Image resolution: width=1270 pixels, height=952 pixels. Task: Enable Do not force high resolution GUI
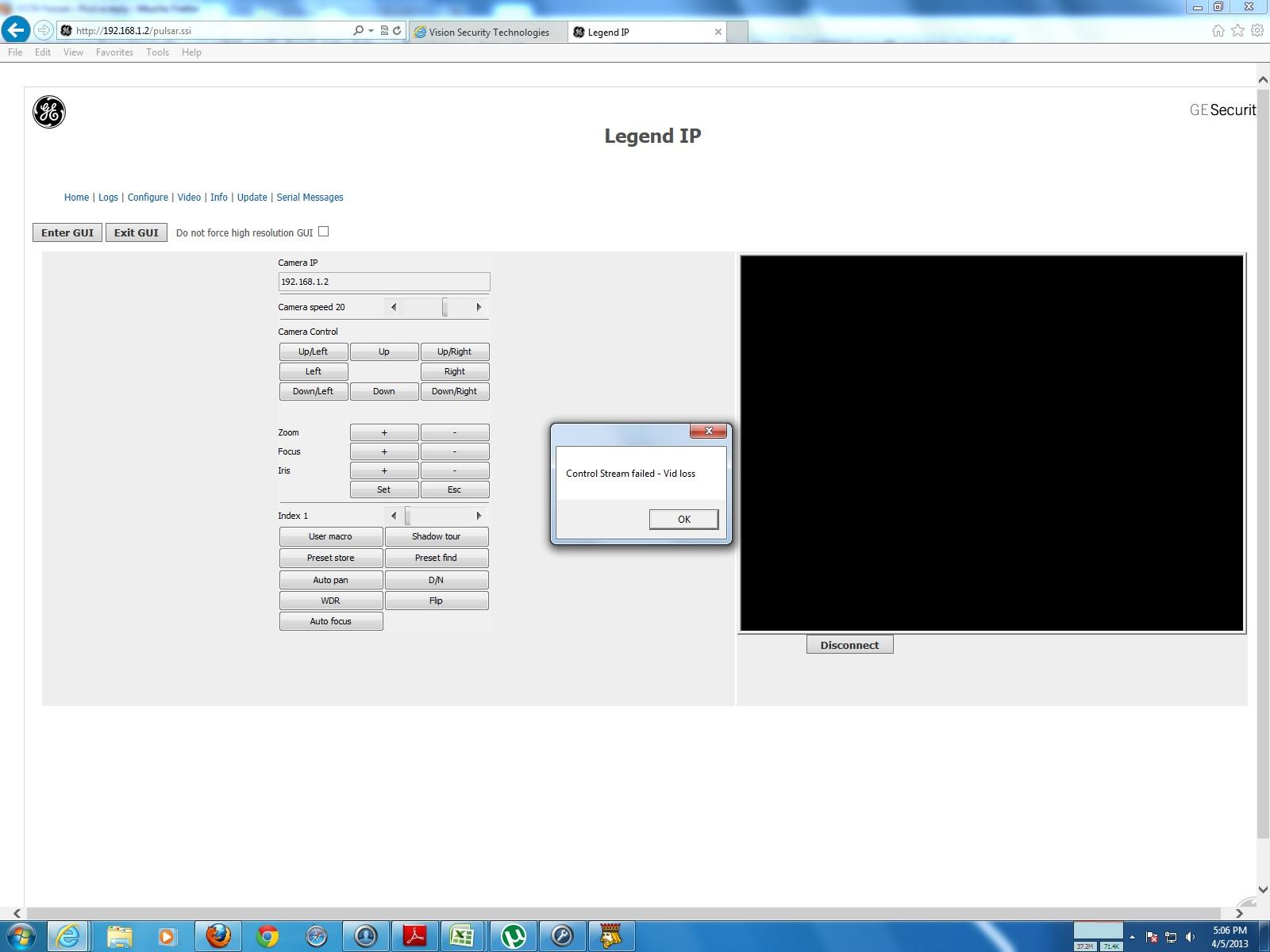(323, 232)
